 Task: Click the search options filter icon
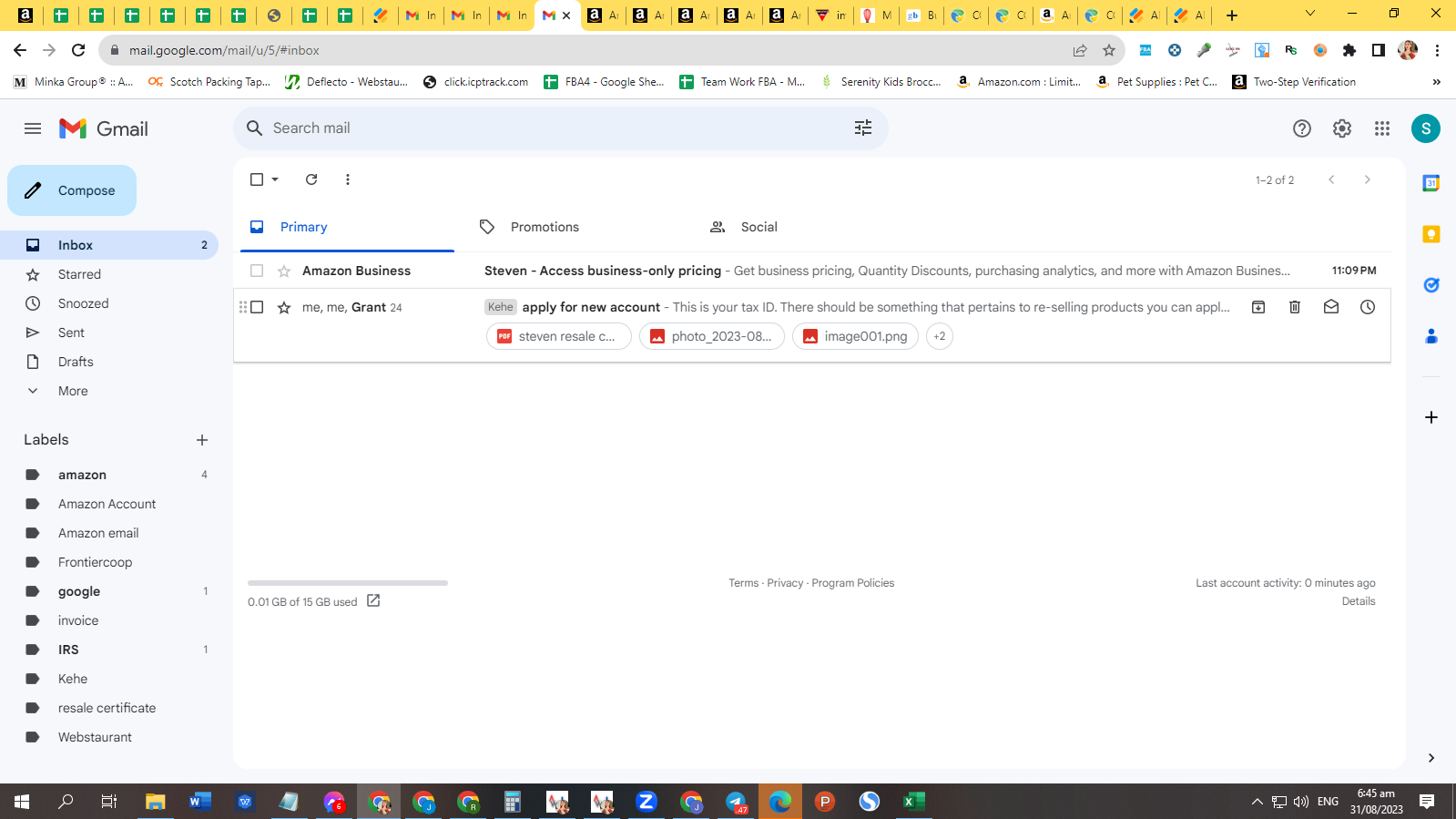point(863,128)
